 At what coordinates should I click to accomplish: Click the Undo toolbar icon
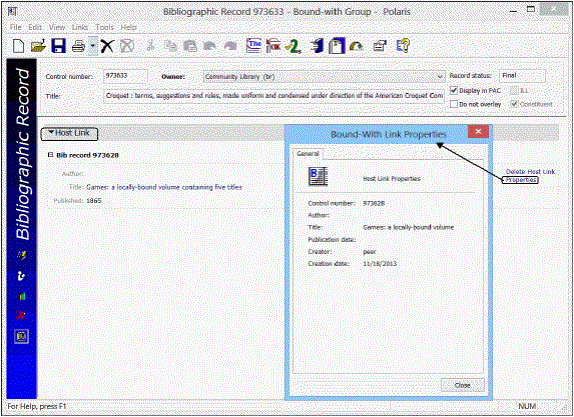209,46
